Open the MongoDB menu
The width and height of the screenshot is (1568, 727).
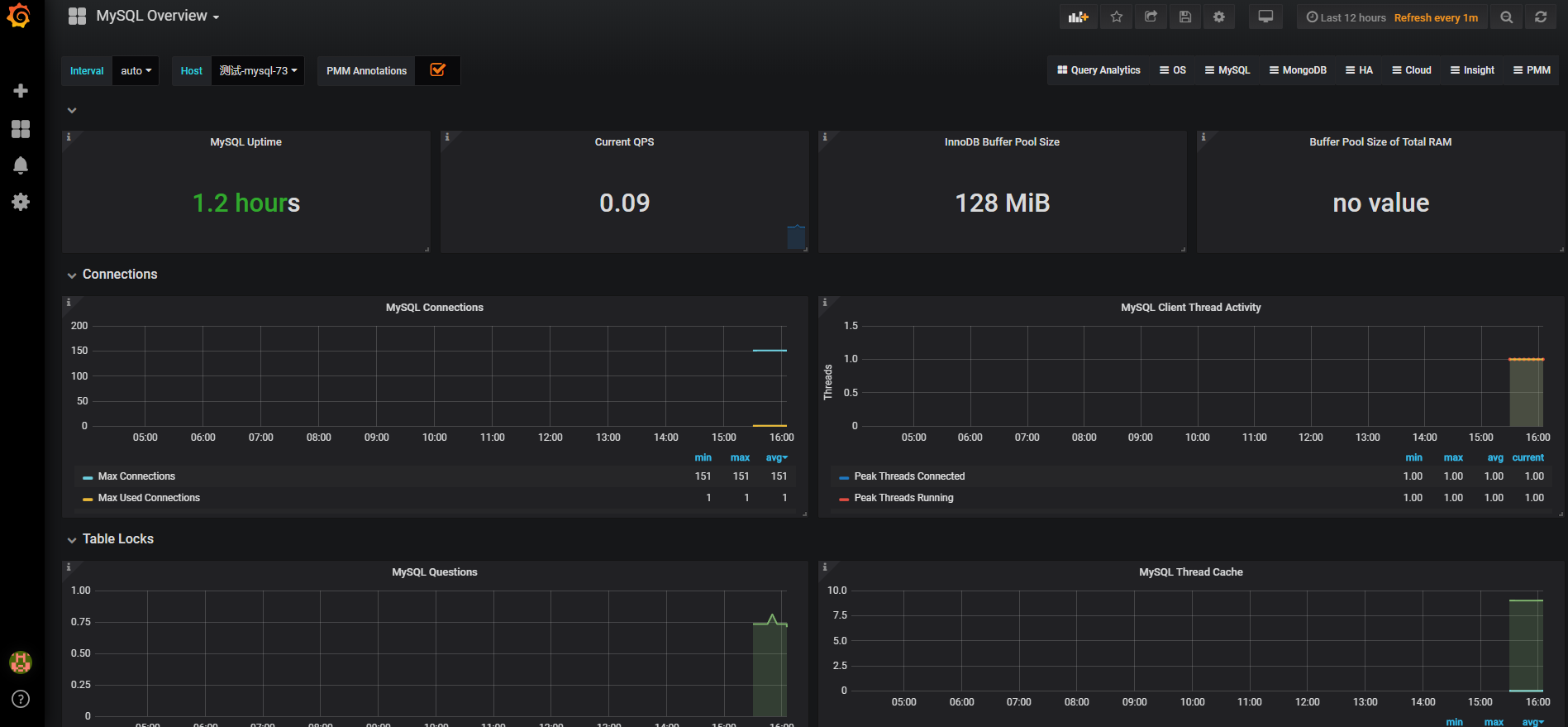pos(1298,70)
